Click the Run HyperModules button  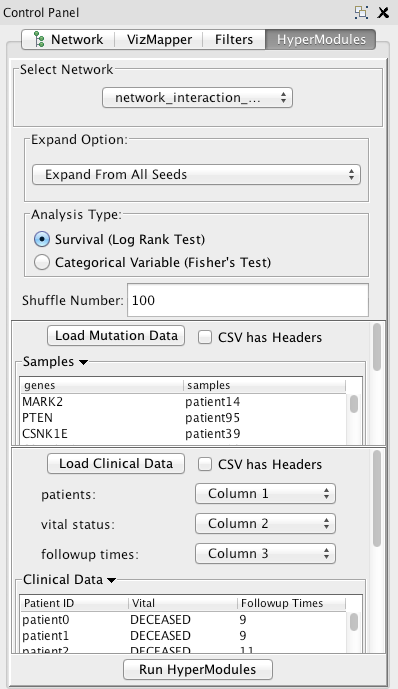click(198, 669)
